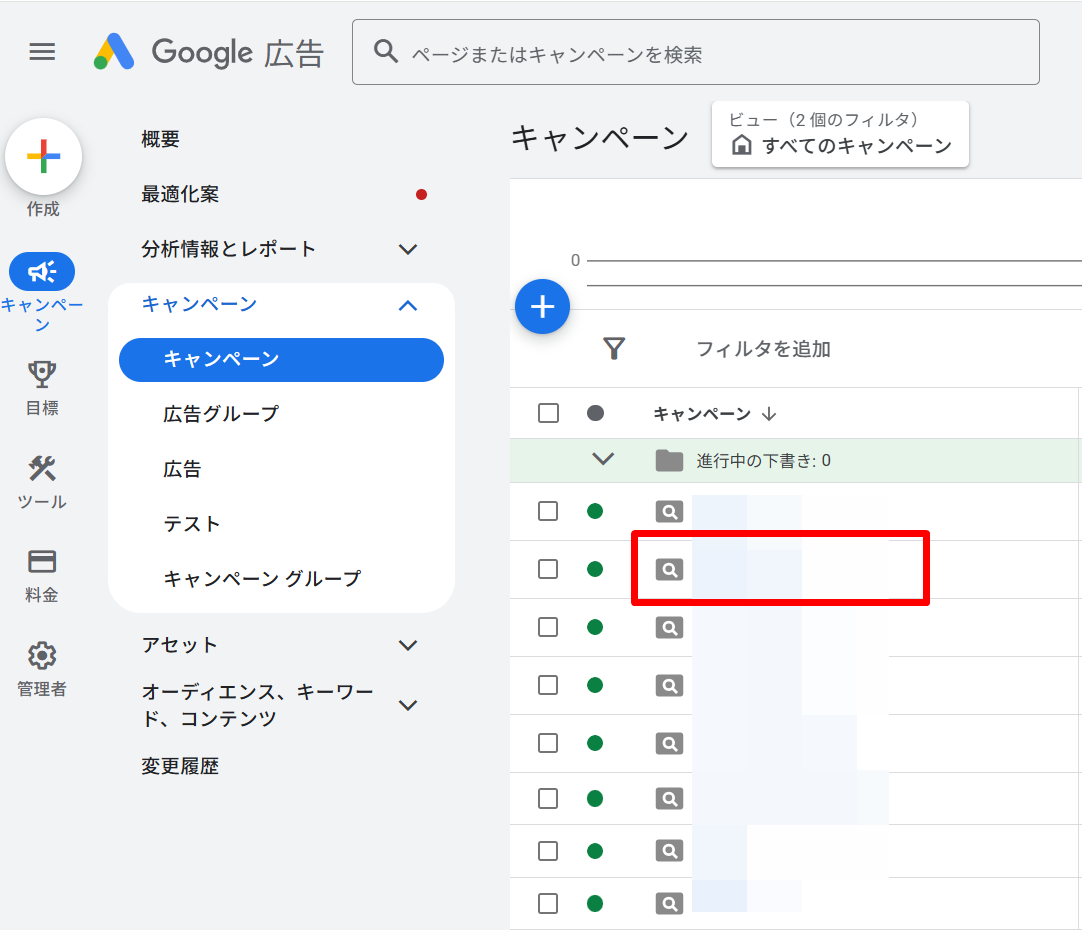Collapse the 進行中の下書き group chevron
The width and height of the screenshot is (1082, 930).
click(602, 458)
